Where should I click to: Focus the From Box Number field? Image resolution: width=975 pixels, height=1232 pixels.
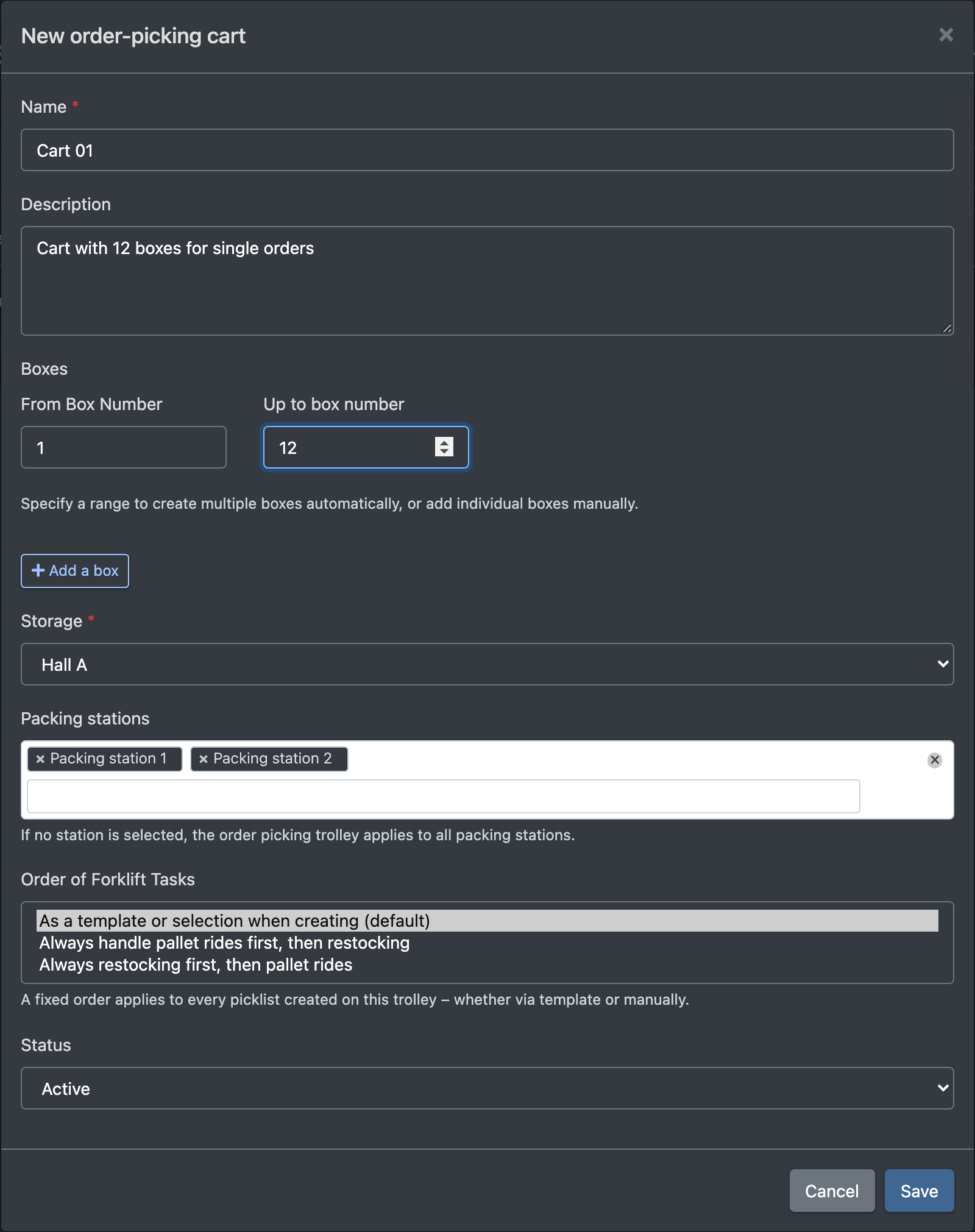[124, 447]
